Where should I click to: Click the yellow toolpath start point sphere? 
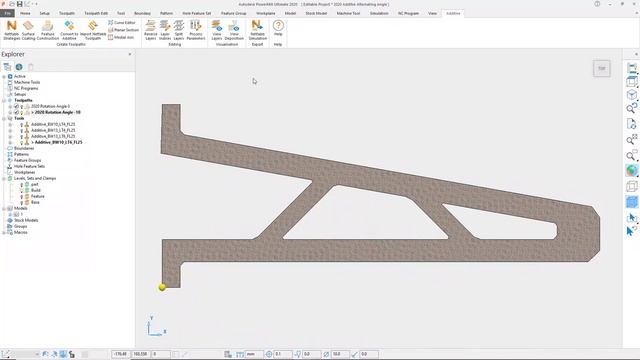[162, 287]
